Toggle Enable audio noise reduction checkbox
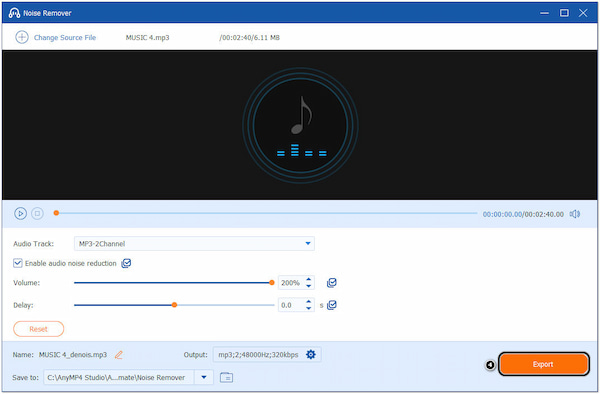The image size is (600, 394). coord(18,263)
